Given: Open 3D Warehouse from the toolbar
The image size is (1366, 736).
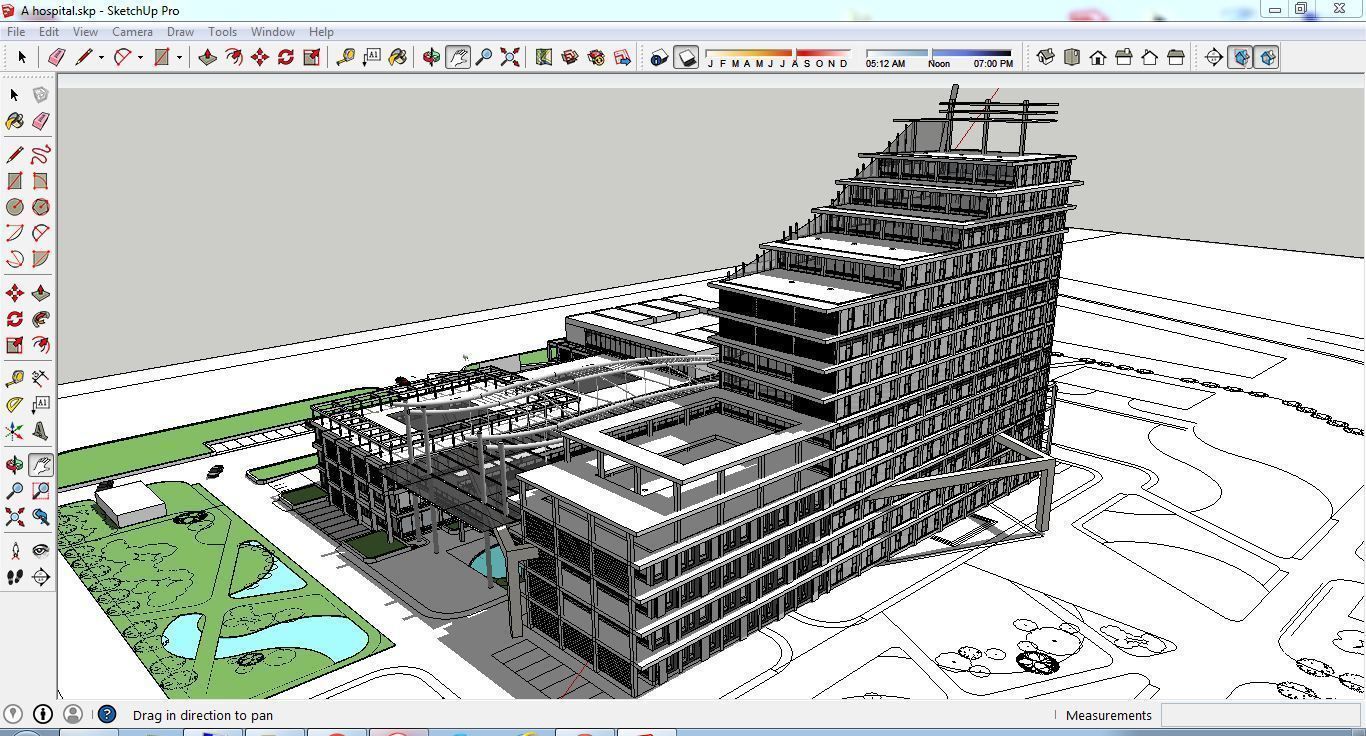Looking at the screenshot, I should [570, 58].
